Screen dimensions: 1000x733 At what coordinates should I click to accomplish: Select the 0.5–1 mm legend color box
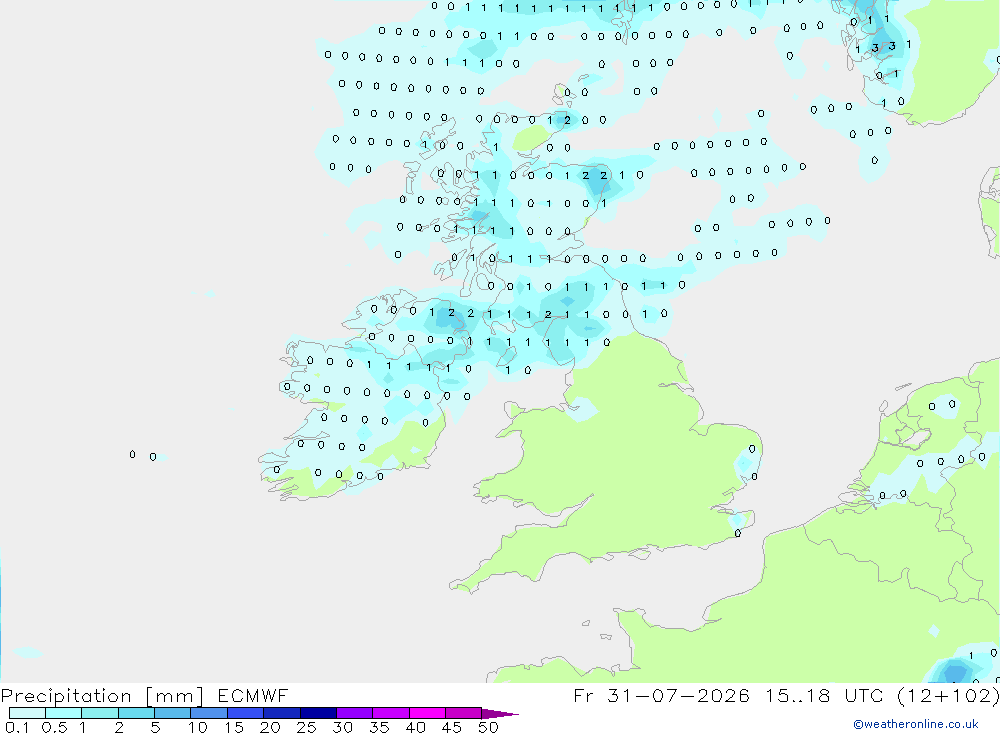pos(64,713)
